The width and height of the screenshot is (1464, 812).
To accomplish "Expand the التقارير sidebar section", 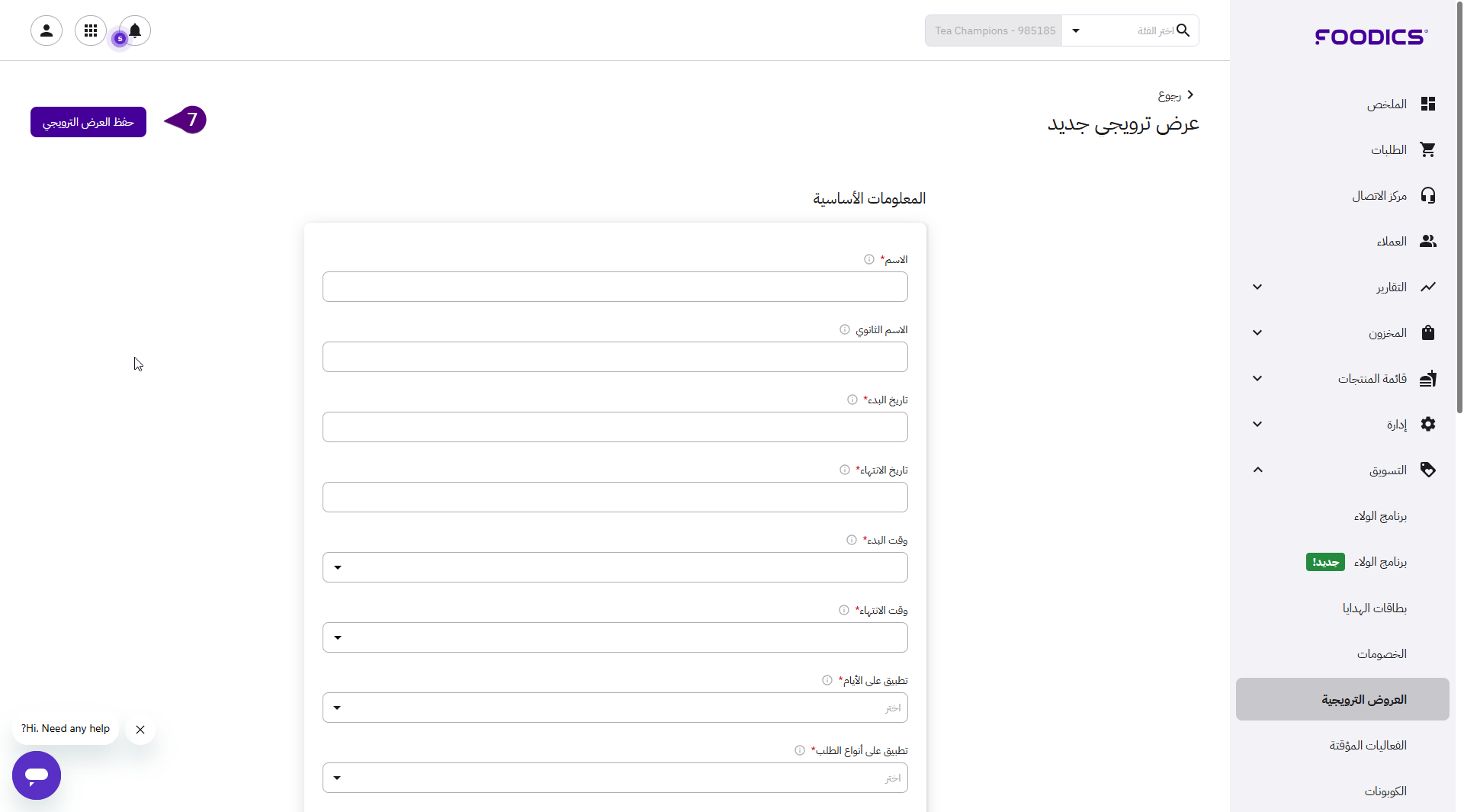I will point(1257,287).
